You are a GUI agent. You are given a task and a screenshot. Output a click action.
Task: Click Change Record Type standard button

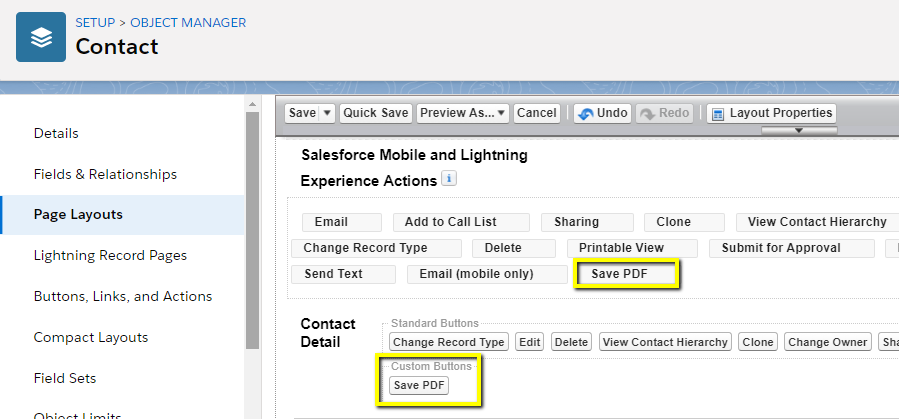click(449, 342)
